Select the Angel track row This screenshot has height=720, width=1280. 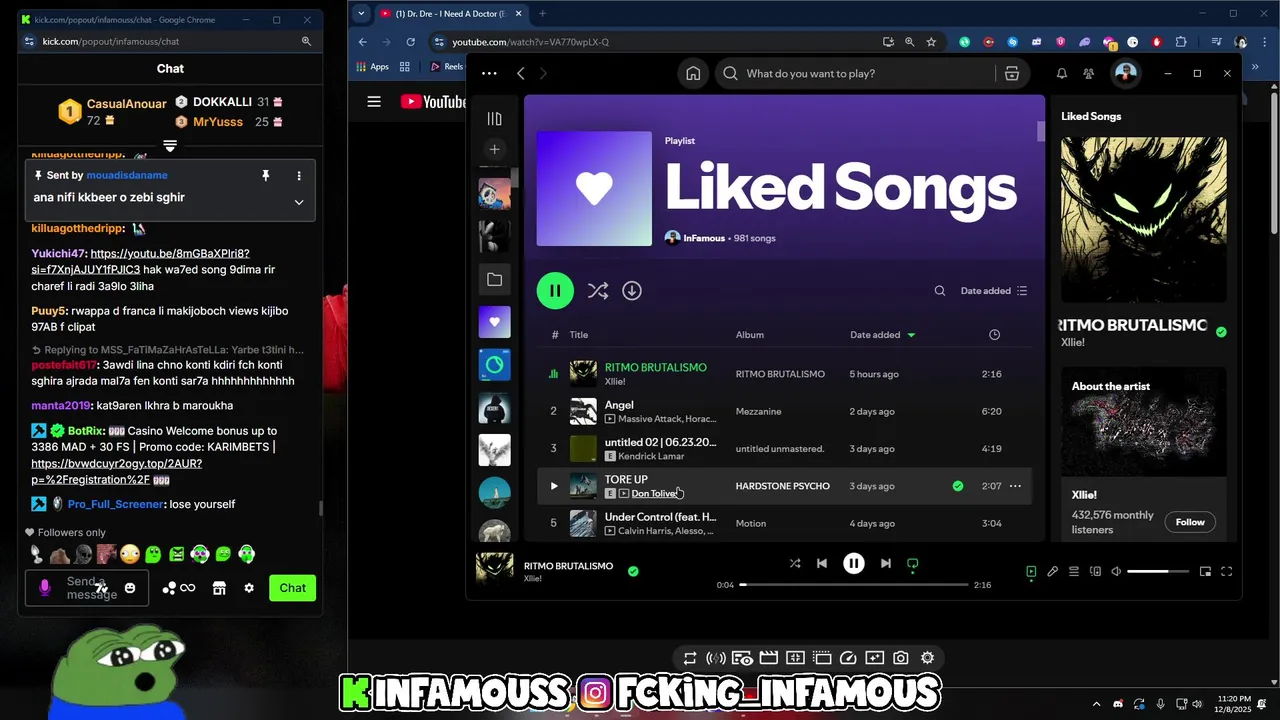point(785,411)
